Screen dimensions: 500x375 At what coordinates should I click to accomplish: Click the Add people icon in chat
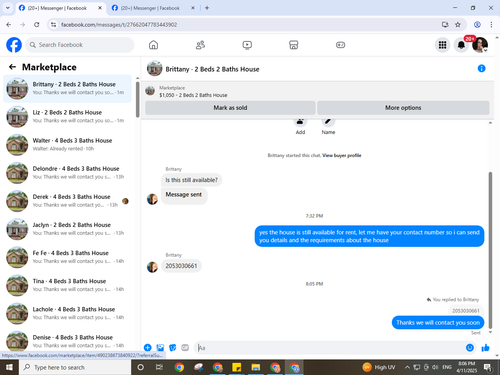point(300,122)
